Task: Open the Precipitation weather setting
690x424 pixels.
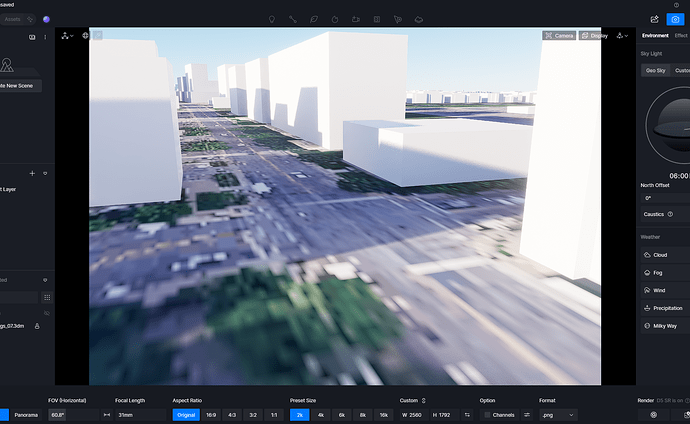Action: click(665, 308)
